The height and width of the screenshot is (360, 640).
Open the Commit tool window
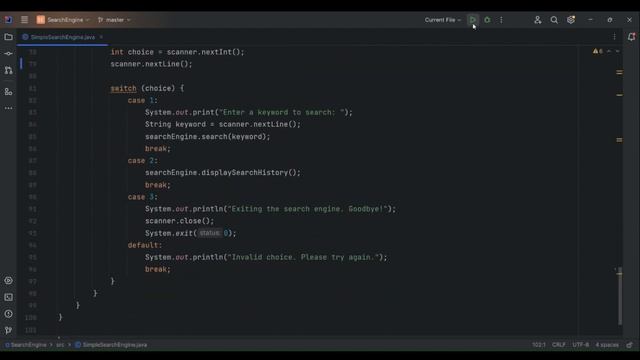(x=8, y=53)
